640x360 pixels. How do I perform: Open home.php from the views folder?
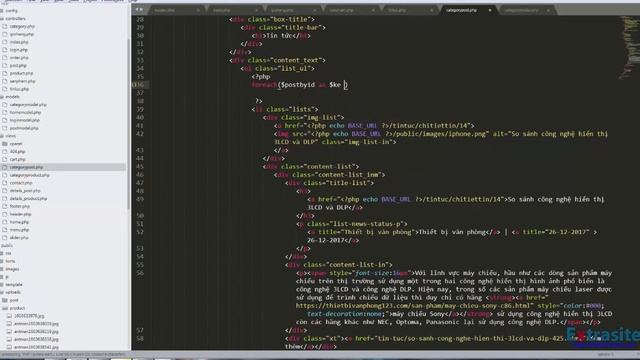pyautogui.click(x=20, y=222)
